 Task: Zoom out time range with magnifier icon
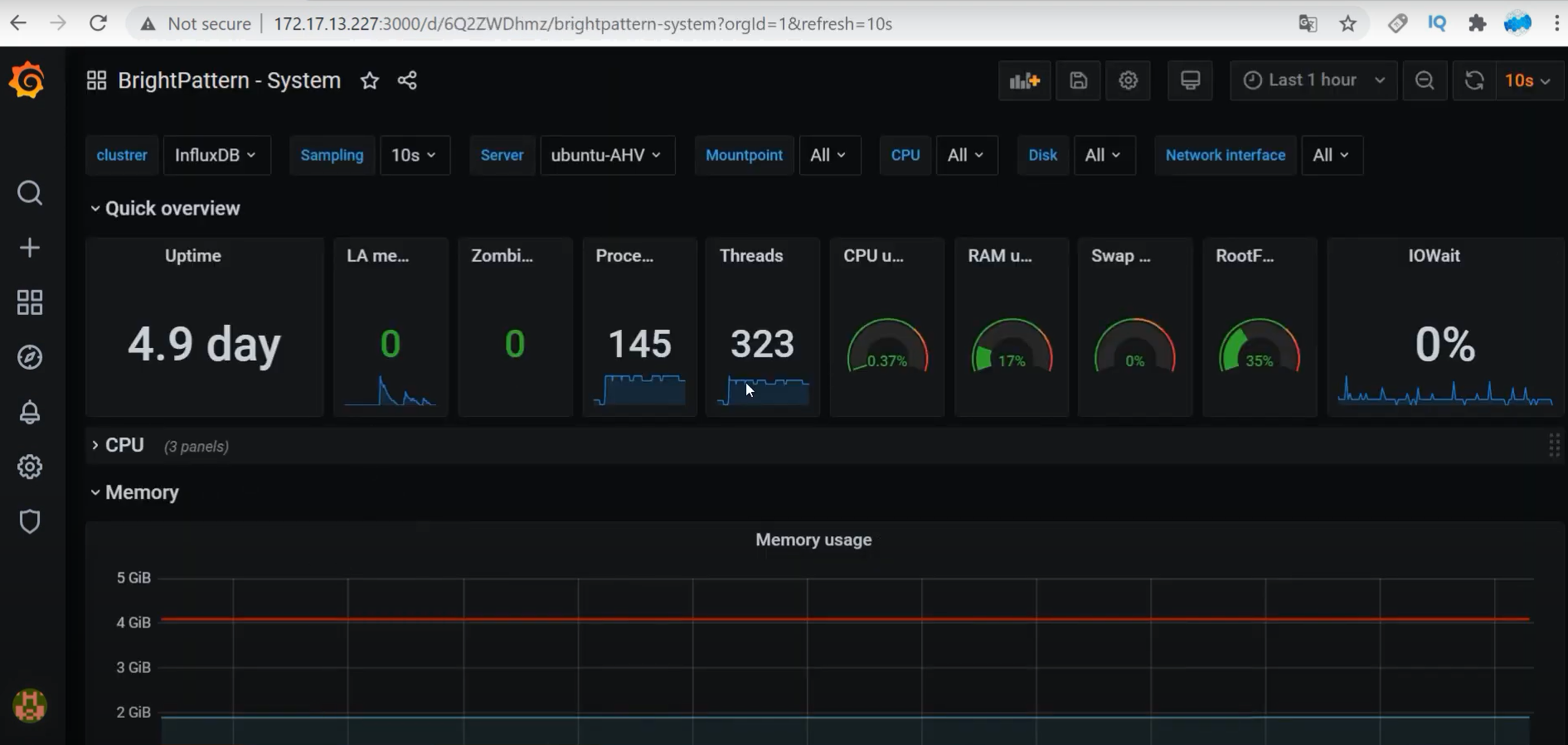pyautogui.click(x=1425, y=80)
